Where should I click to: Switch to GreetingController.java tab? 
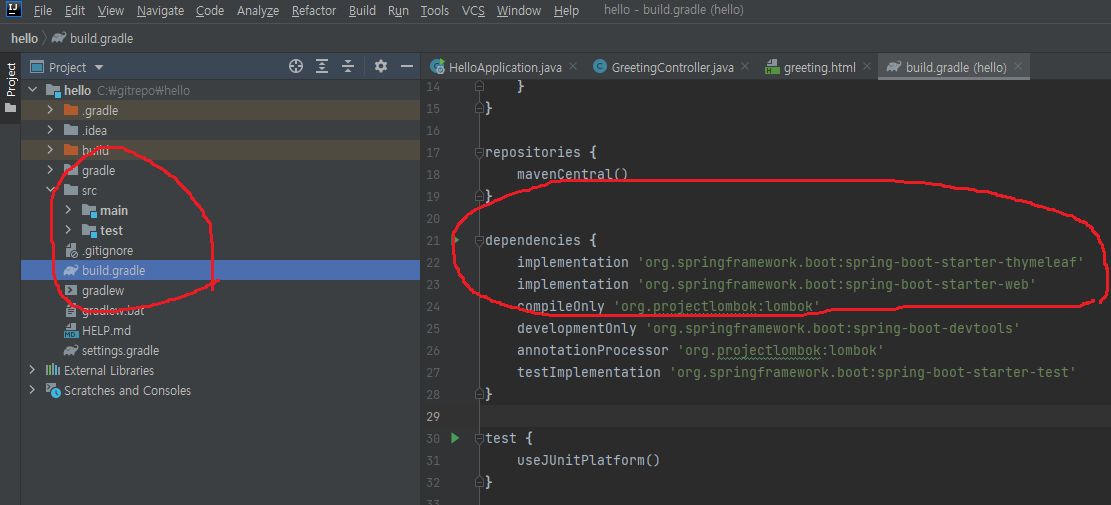[672, 68]
